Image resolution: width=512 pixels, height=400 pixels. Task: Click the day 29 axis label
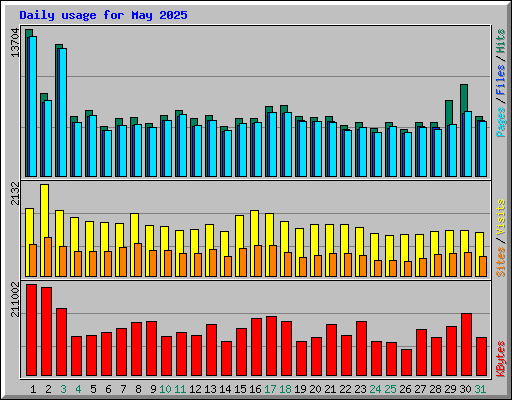[x=450, y=389]
